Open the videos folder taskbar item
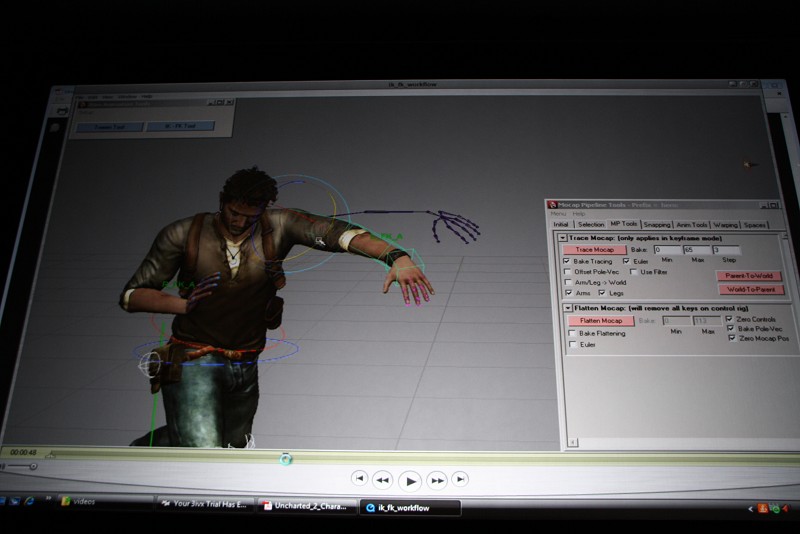 105,501
